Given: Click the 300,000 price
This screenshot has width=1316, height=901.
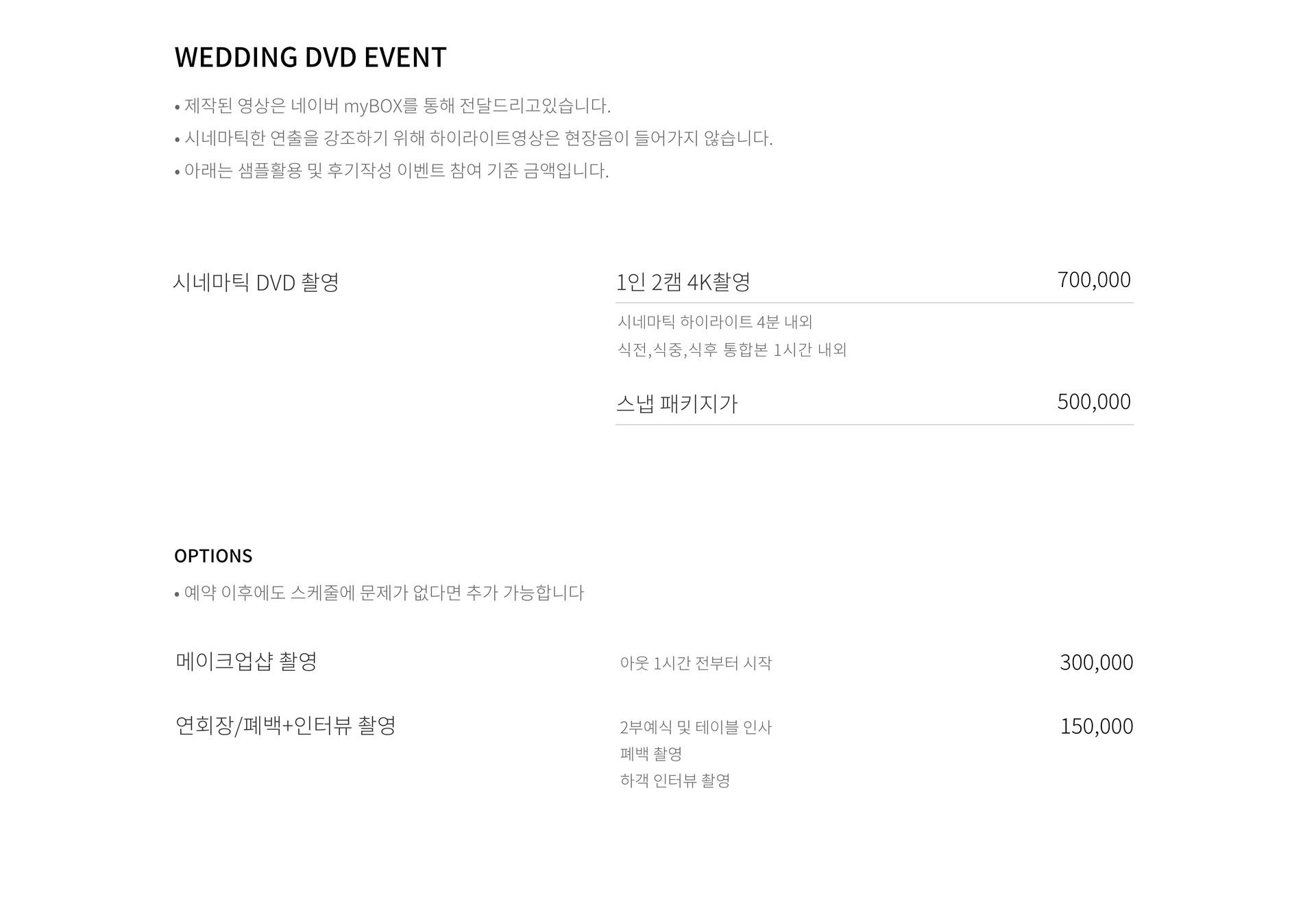Looking at the screenshot, I should 1096,663.
